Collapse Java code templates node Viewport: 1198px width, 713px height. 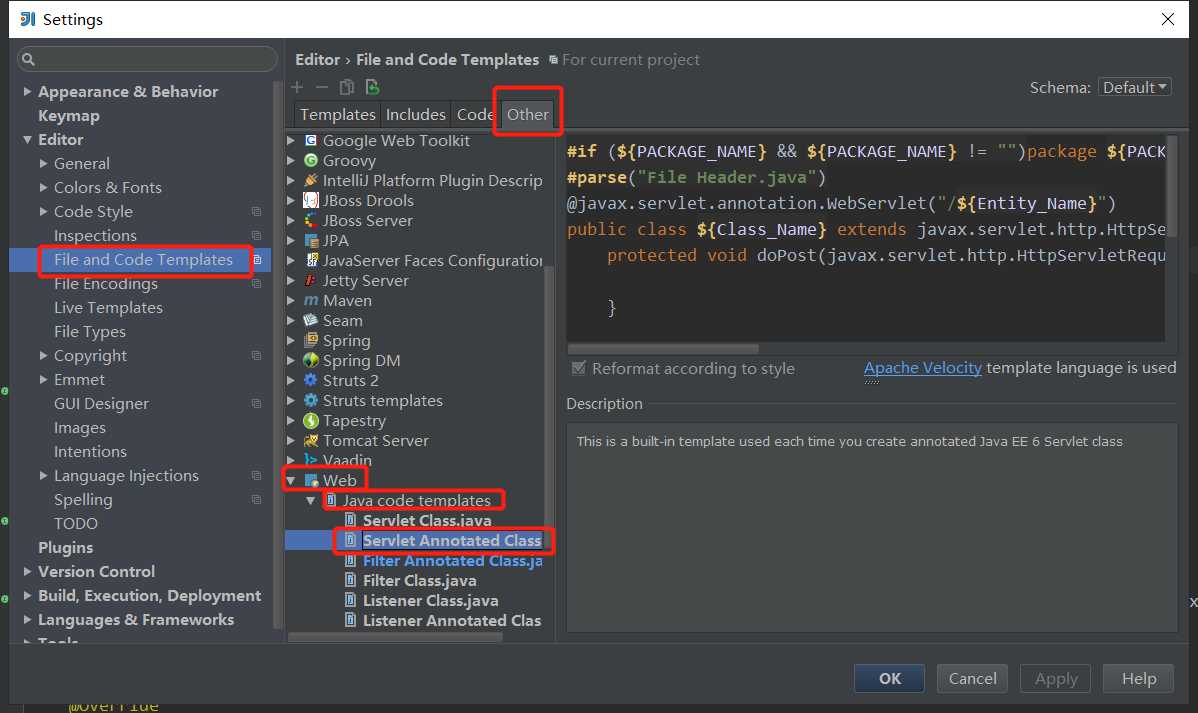(311, 501)
